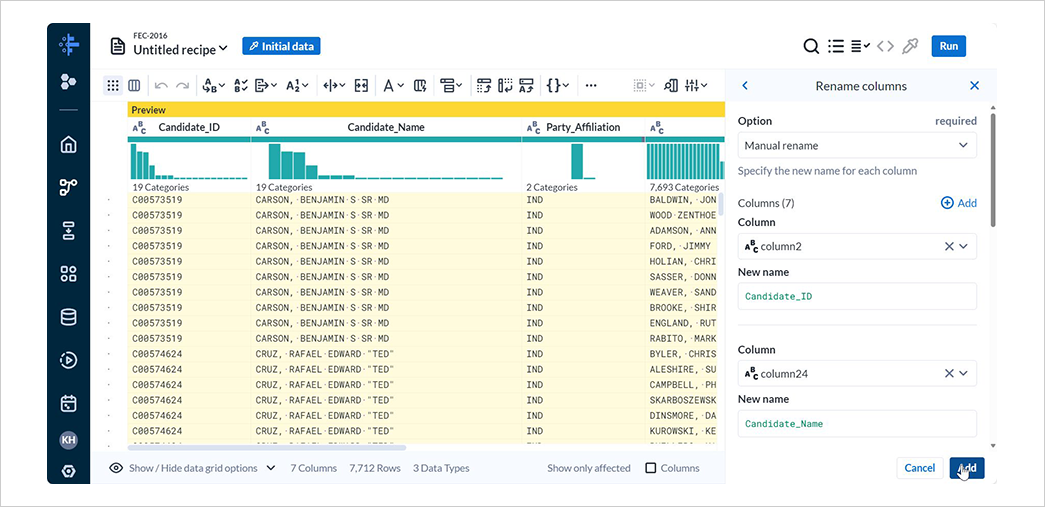Select the Candidate_Name column header
This screenshot has height=507, width=1045.
point(386,127)
